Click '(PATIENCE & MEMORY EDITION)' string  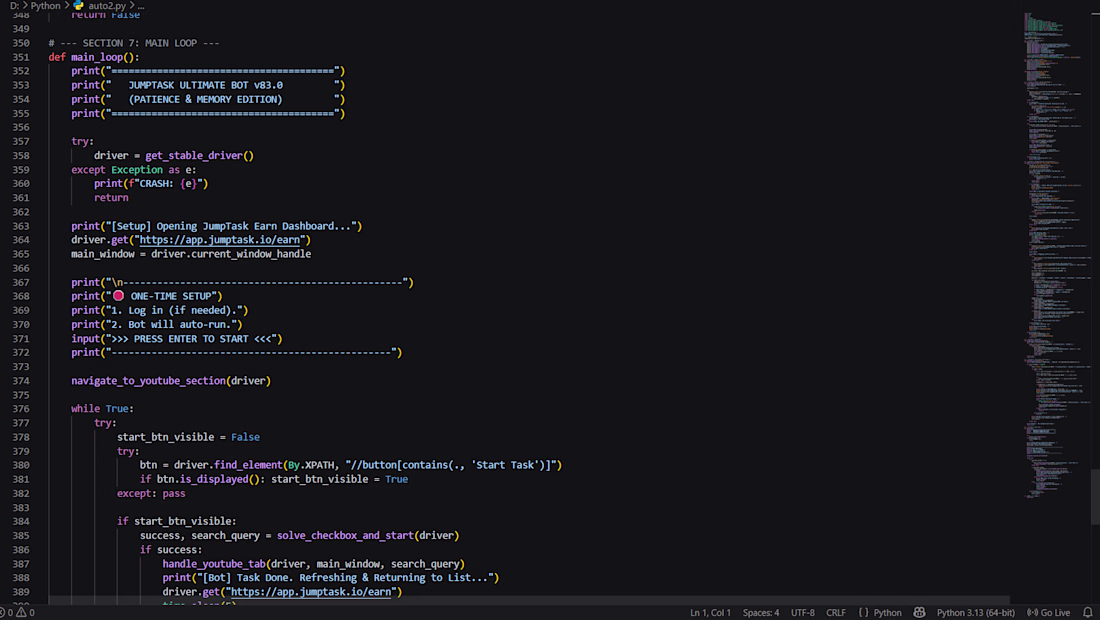[x=206, y=100]
